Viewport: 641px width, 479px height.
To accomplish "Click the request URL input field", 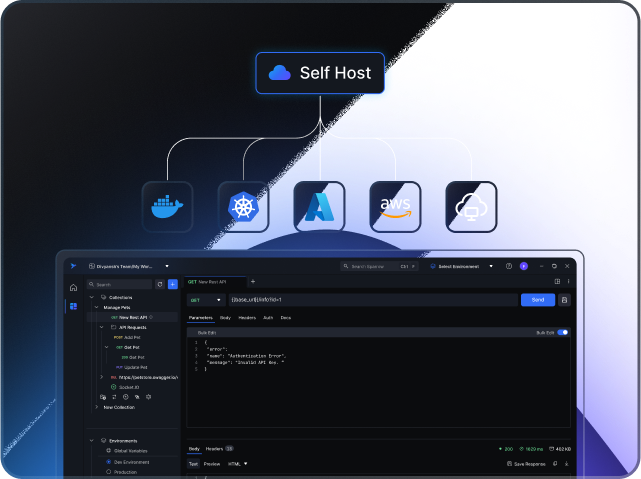I will coord(373,300).
